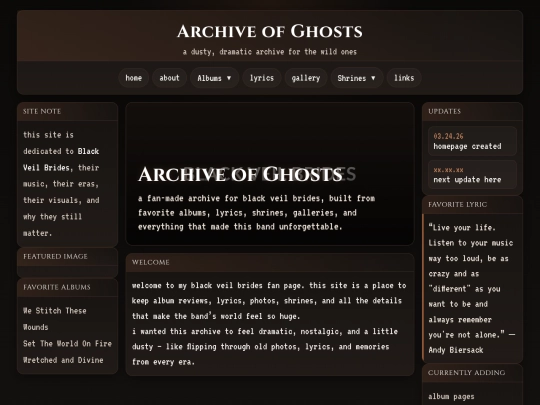Click the Archive of Ghosts header title
Viewport: 540px width, 405px height.
tap(270, 31)
